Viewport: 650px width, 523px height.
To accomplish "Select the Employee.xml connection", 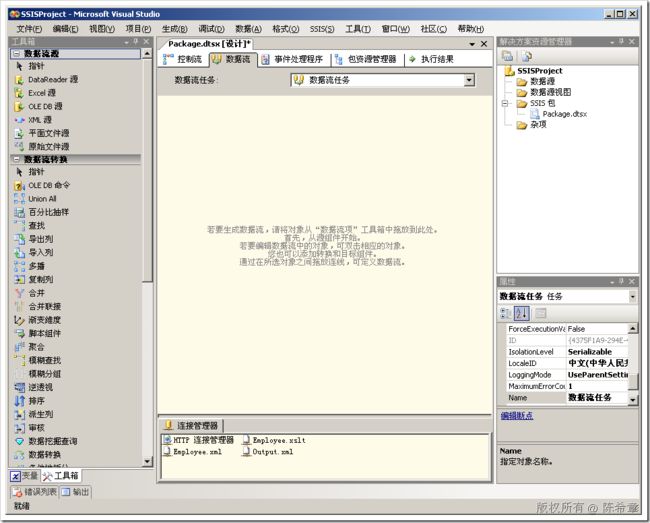I will (x=193, y=452).
